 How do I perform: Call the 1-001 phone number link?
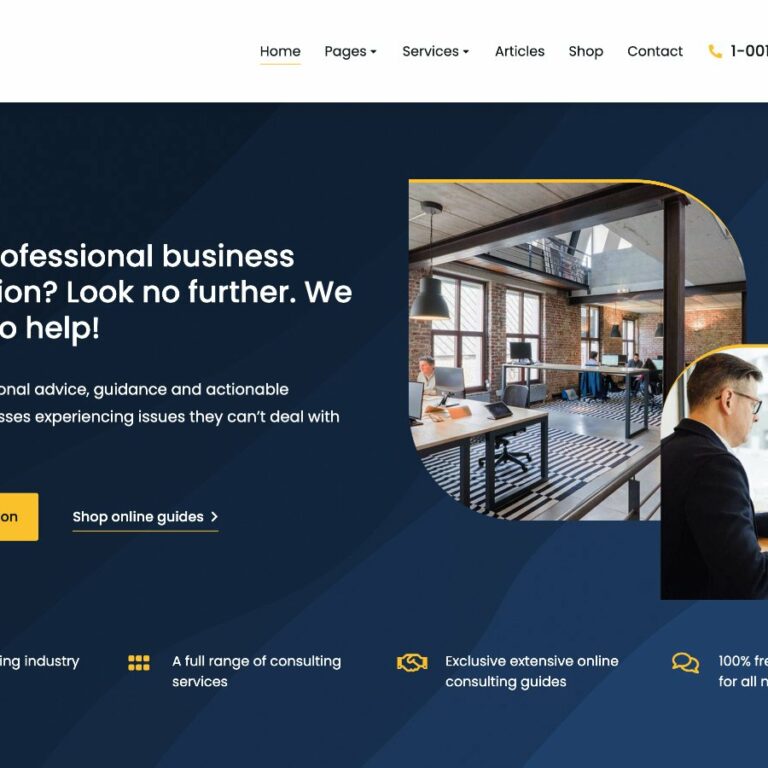tap(748, 51)
